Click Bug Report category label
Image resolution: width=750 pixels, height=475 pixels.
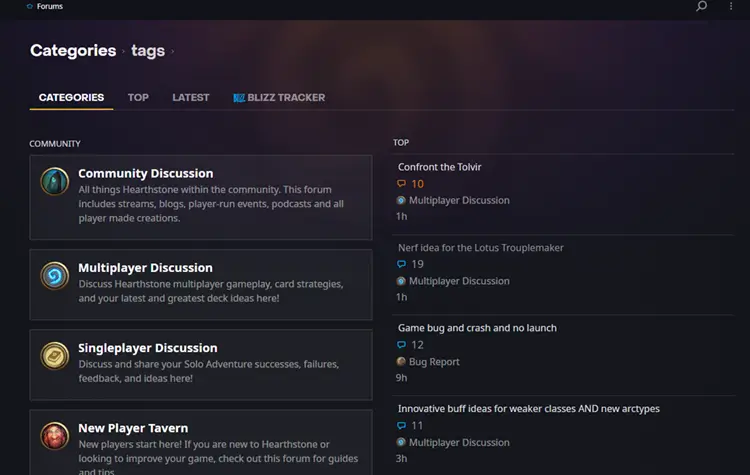pyautogui.click(x=434, y=362)
